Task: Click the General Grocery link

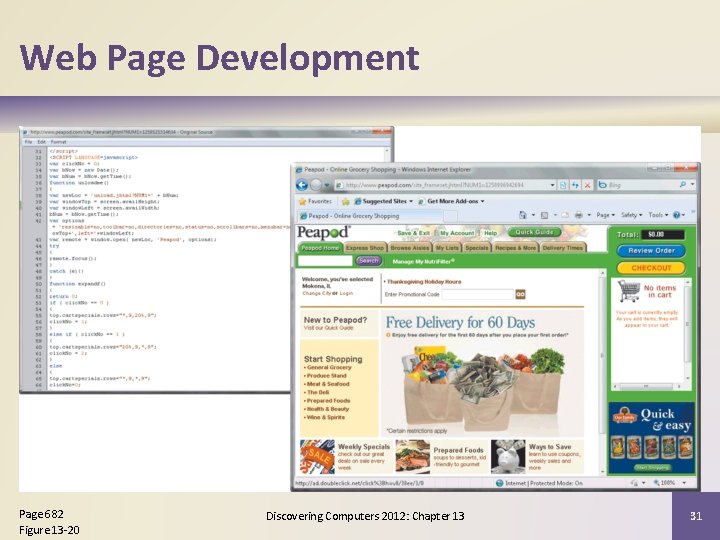Action: (329, 367)
